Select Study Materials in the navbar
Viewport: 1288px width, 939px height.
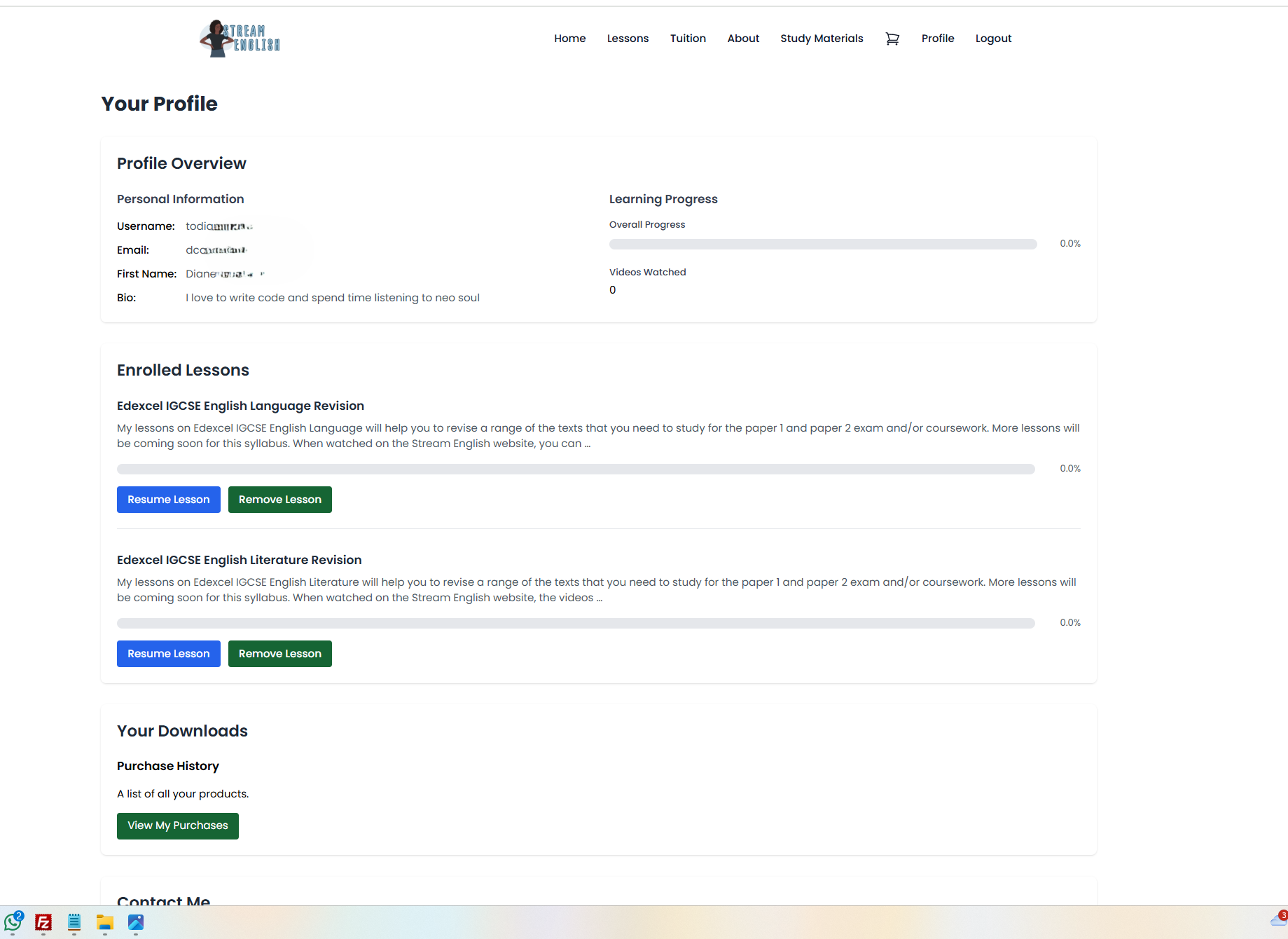click(x=822, y=39)
